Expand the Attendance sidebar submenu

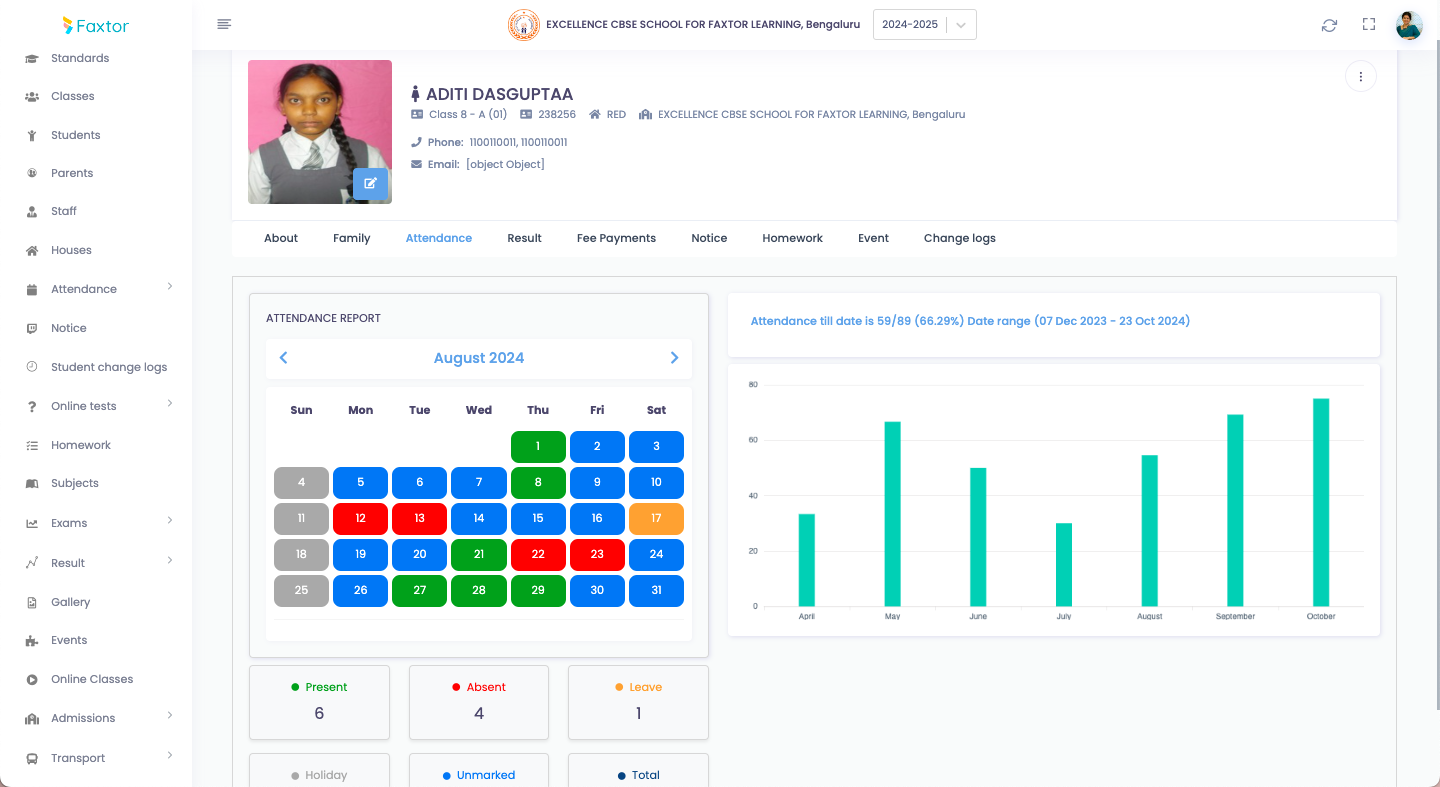(84, 289)
